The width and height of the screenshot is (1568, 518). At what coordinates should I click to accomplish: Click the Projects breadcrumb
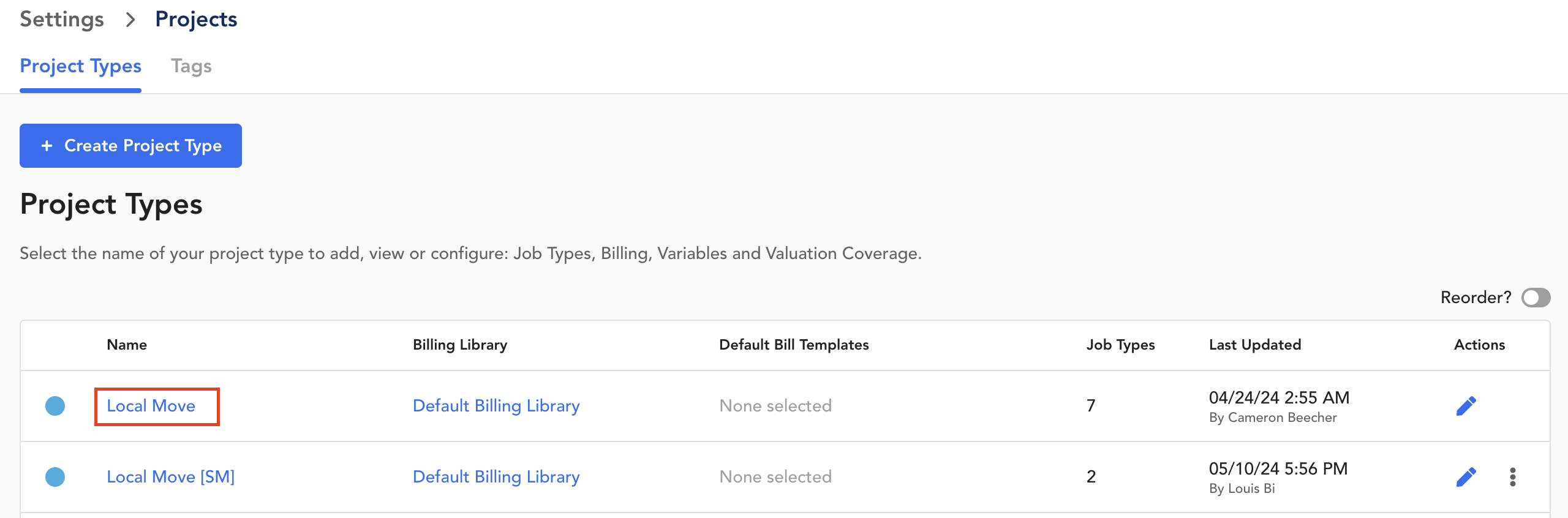click(x=196, y=20)
